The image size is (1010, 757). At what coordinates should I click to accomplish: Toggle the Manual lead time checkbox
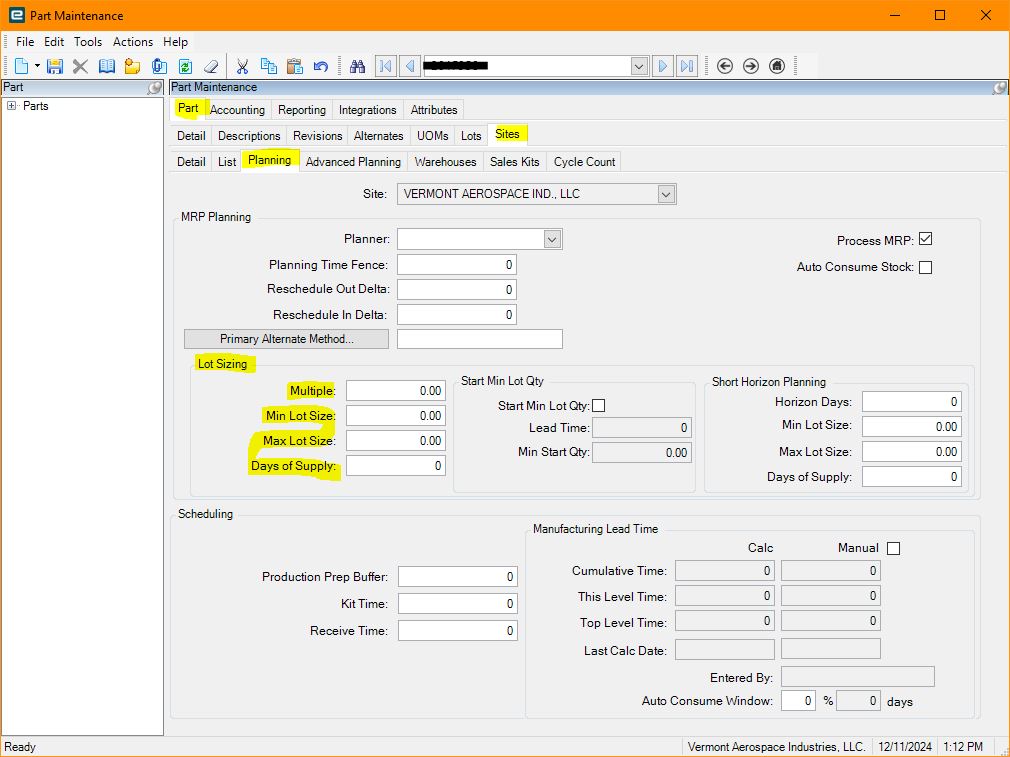pyautogui.click(x=893, y=548)
